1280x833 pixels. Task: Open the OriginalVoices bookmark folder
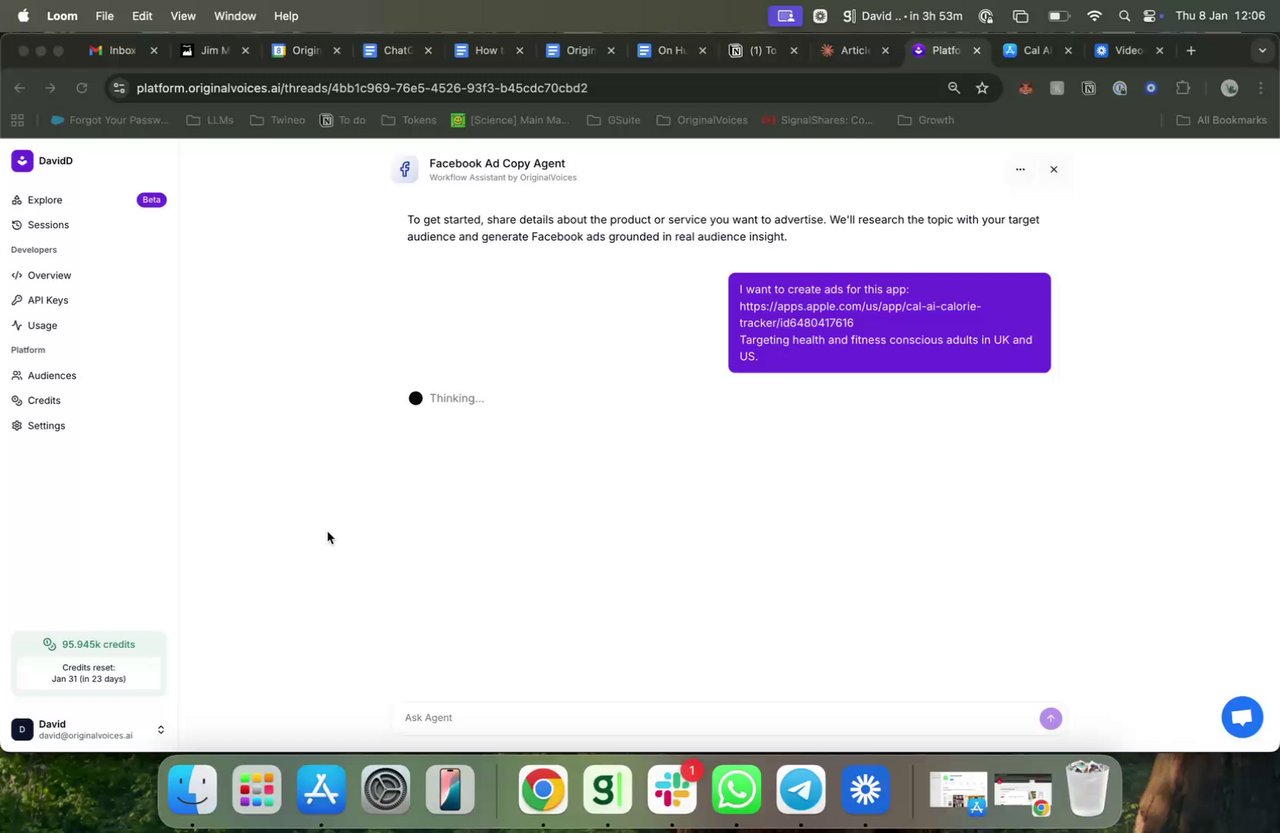click(x=702, y=120)
